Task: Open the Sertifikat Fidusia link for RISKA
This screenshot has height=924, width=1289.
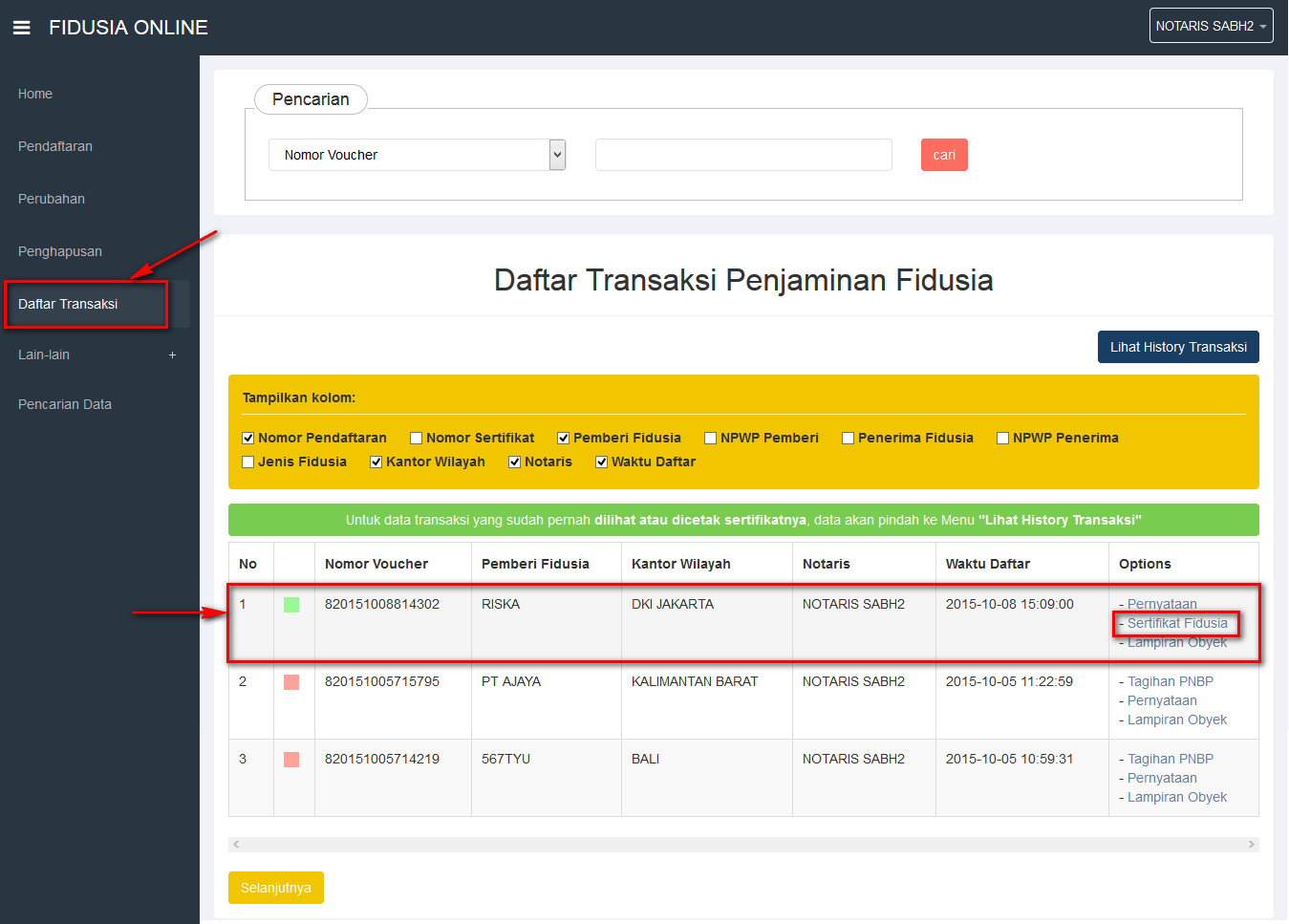Action: pos(1177,623)
